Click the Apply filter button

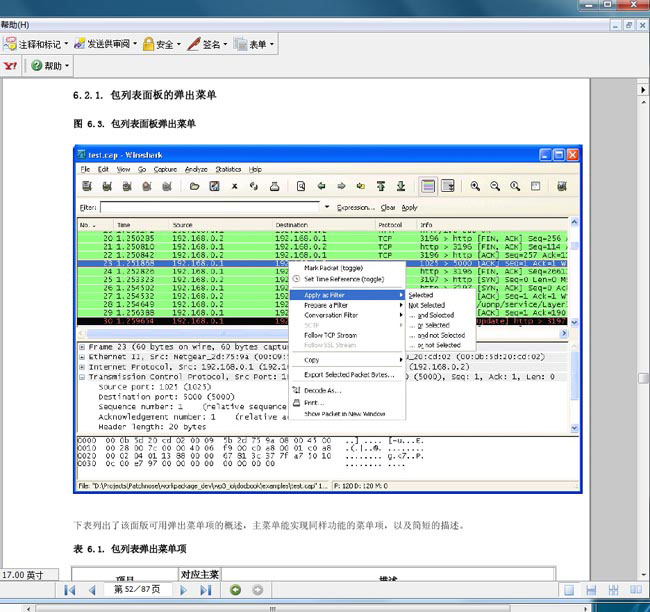point(409,207)
